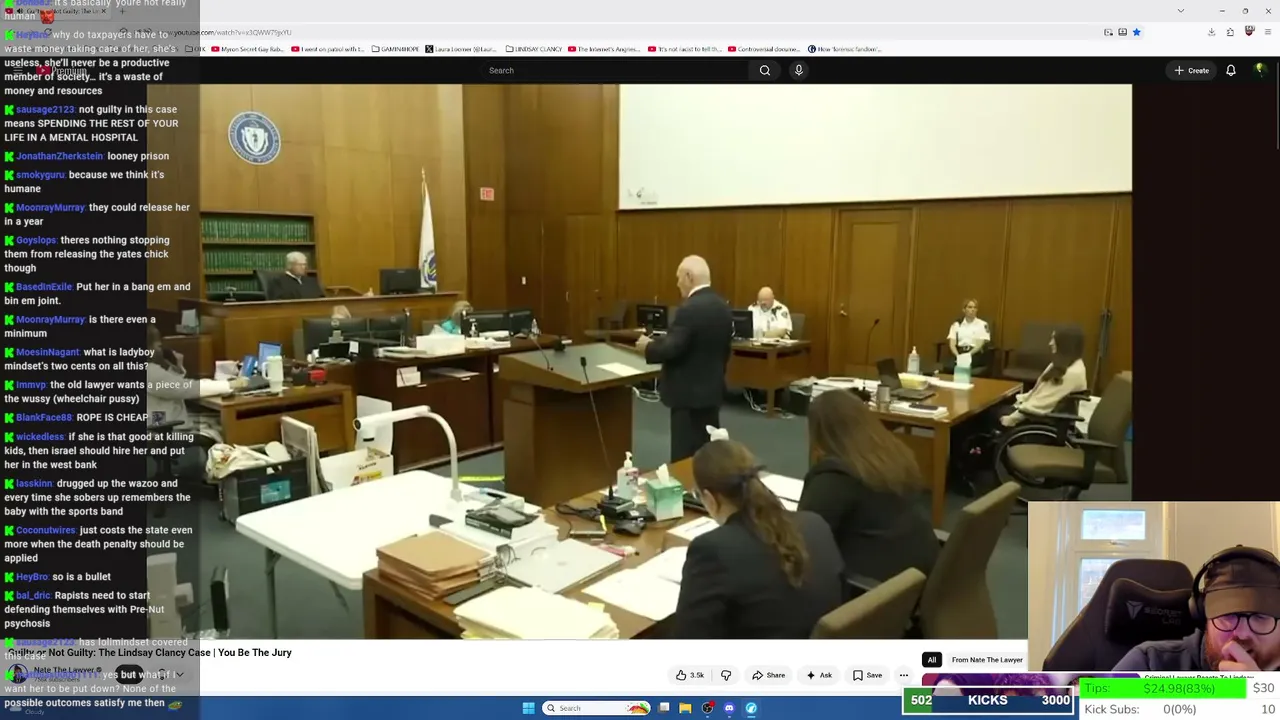This screenshot has width=1280, height=720.
Task: Open File Explorer from the taskbar
Action: 685,708
